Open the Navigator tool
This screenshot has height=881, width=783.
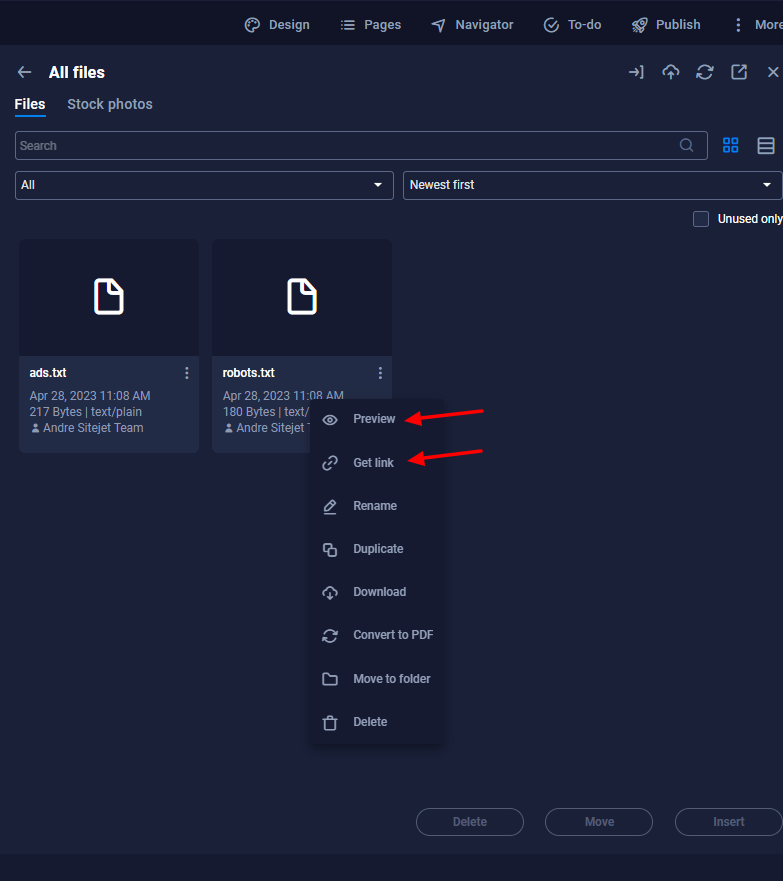coord(472,25)
